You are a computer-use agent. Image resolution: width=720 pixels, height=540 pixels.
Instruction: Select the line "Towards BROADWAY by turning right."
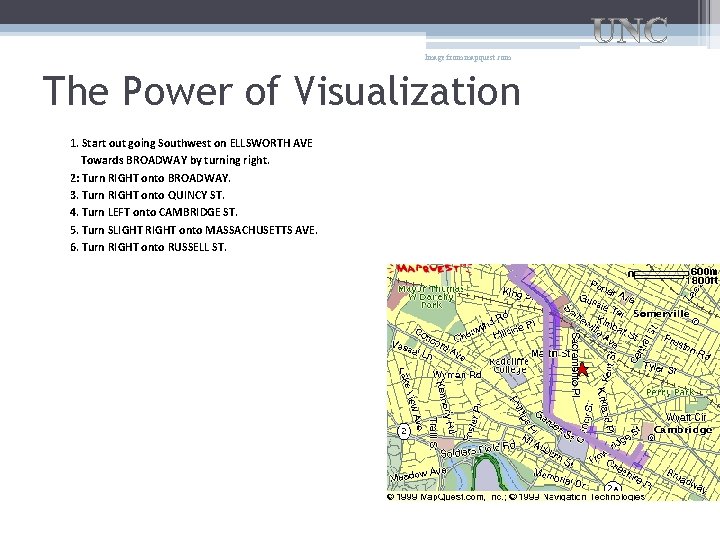[175, 160]
